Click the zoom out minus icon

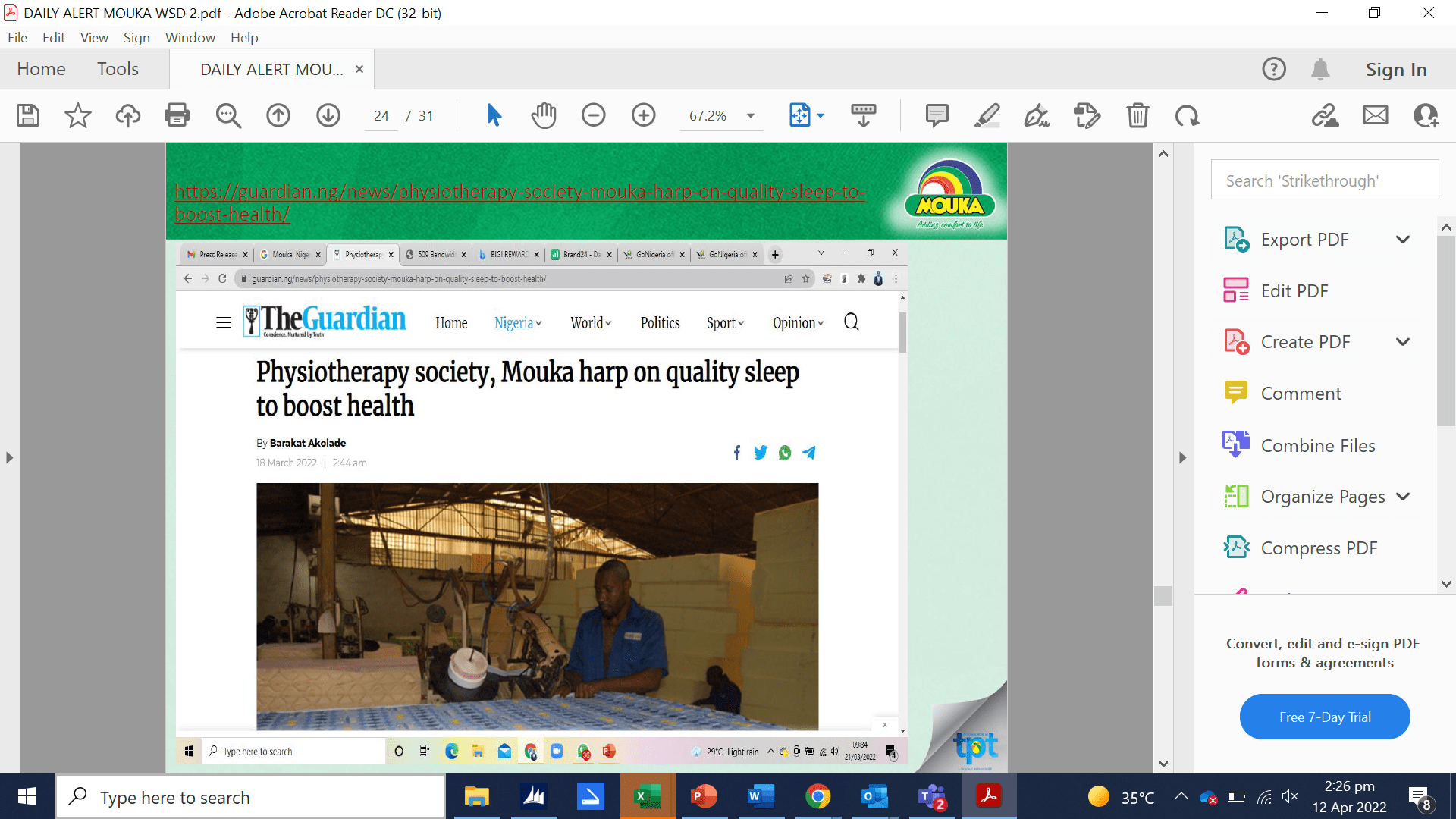coord(593,115)
